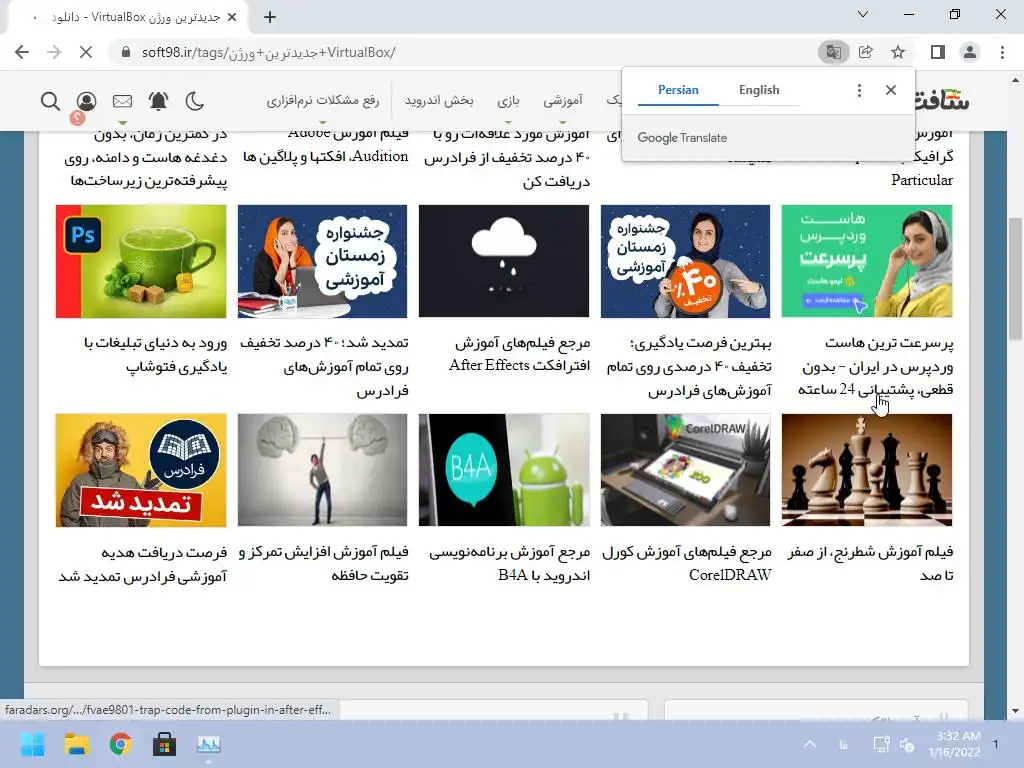
Task: Toggle dark mode moon icon
Action: click(194, 101)
